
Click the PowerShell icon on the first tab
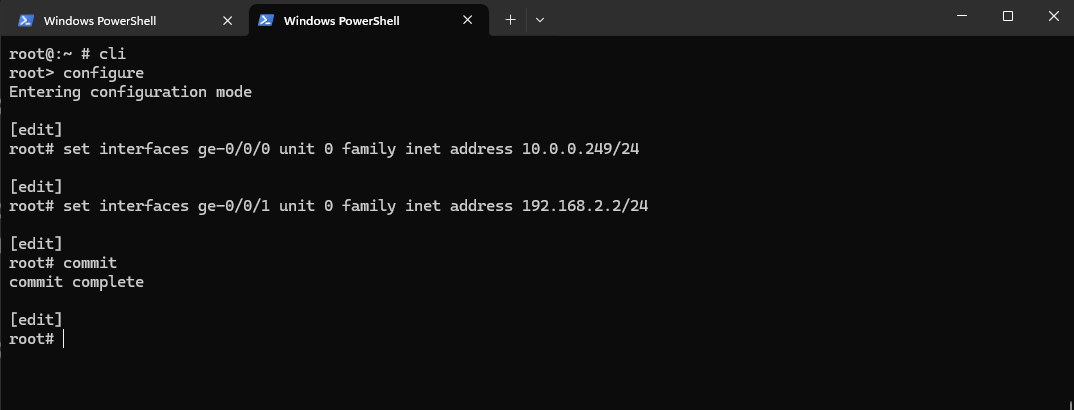point(26,21)
